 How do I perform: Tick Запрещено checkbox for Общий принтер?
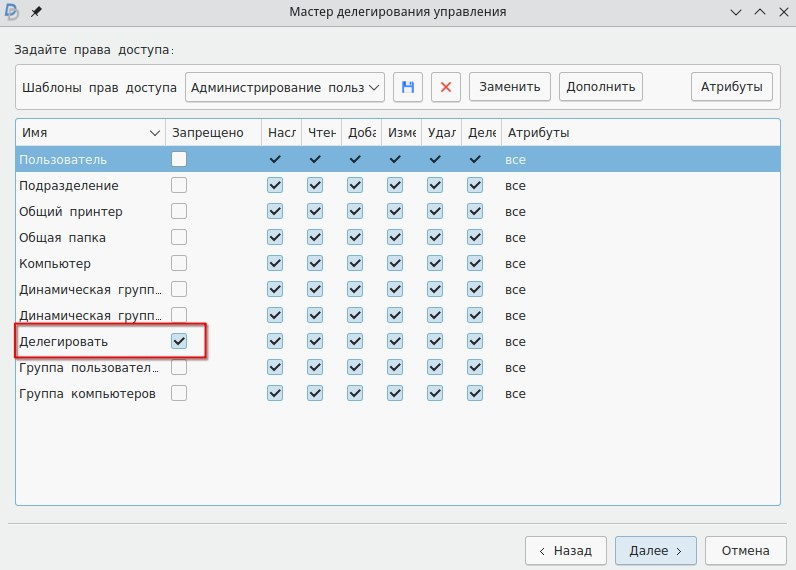(179, 211)
